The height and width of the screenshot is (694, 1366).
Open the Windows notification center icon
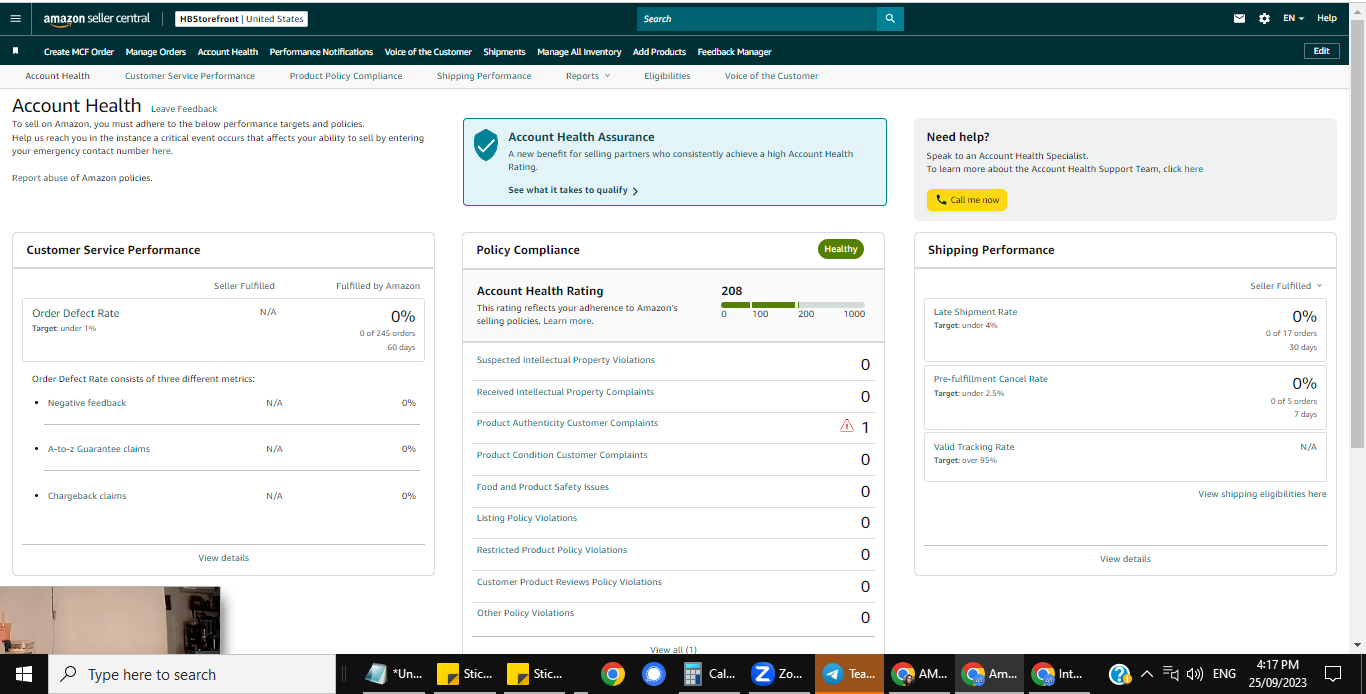click(x=1332, y=674)
